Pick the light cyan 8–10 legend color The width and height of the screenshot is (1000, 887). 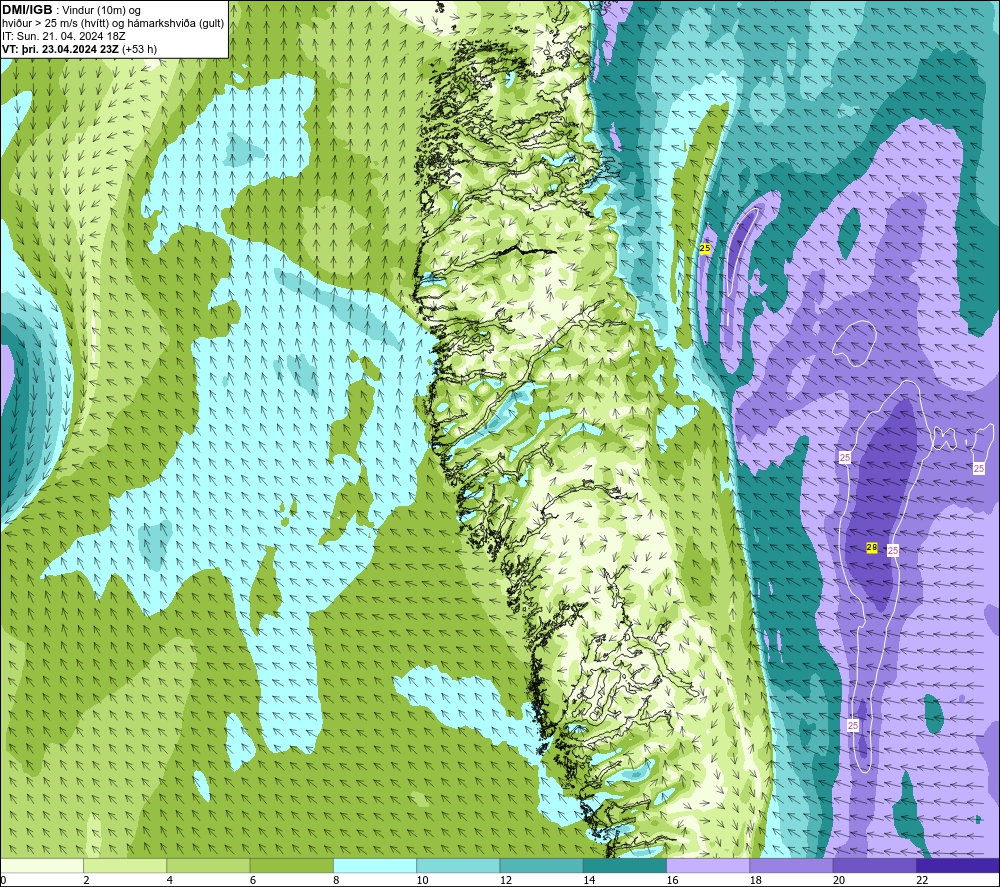375,865
